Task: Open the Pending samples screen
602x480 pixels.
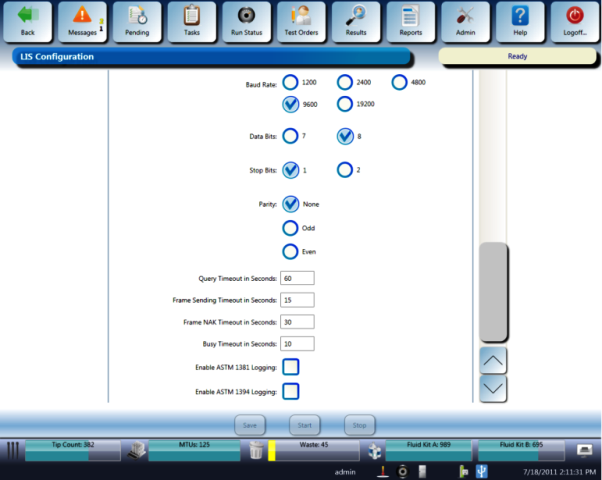Action: (137, 17)
